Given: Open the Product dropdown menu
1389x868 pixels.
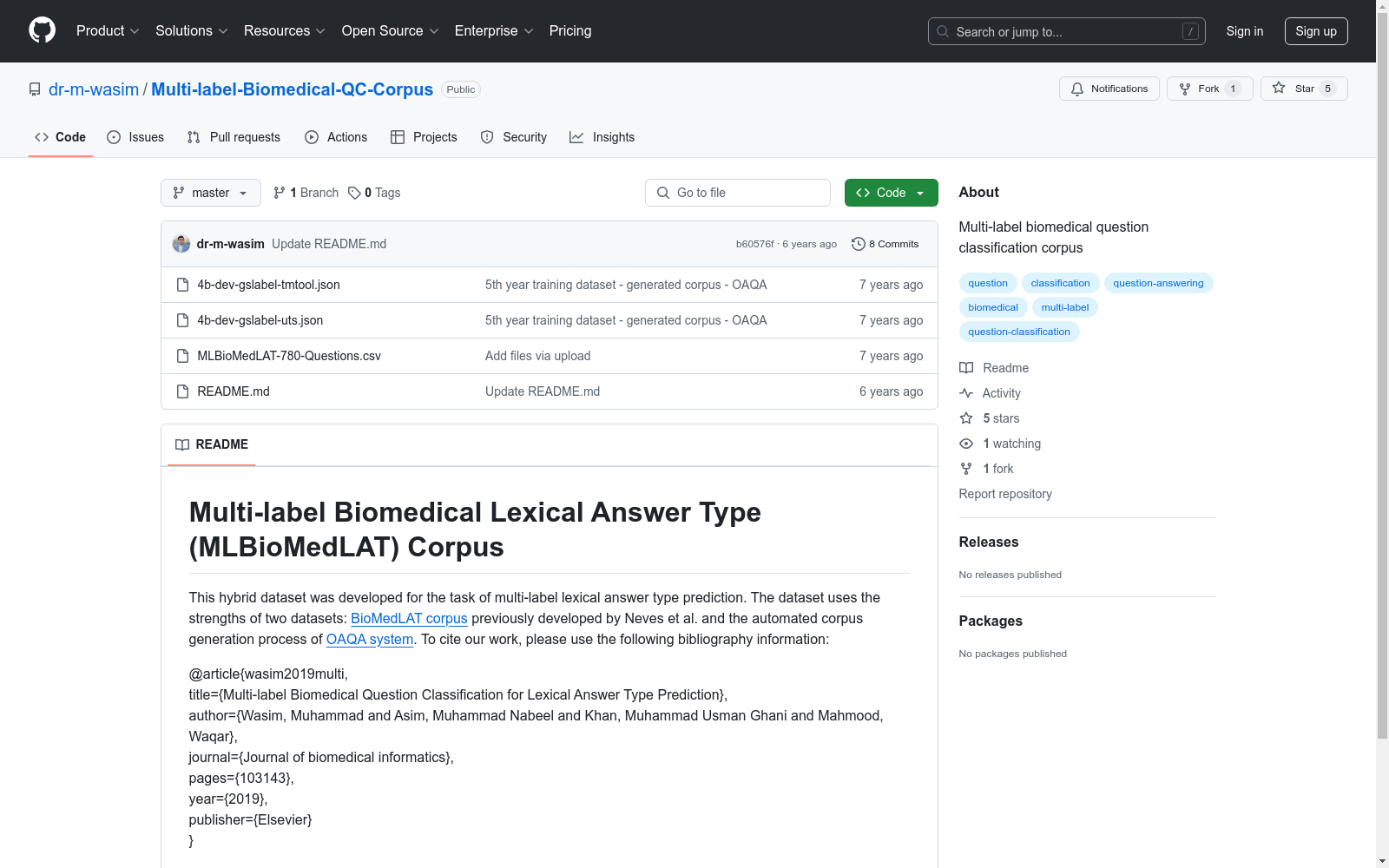Looking at the screenshot, I should pos(108,31).
